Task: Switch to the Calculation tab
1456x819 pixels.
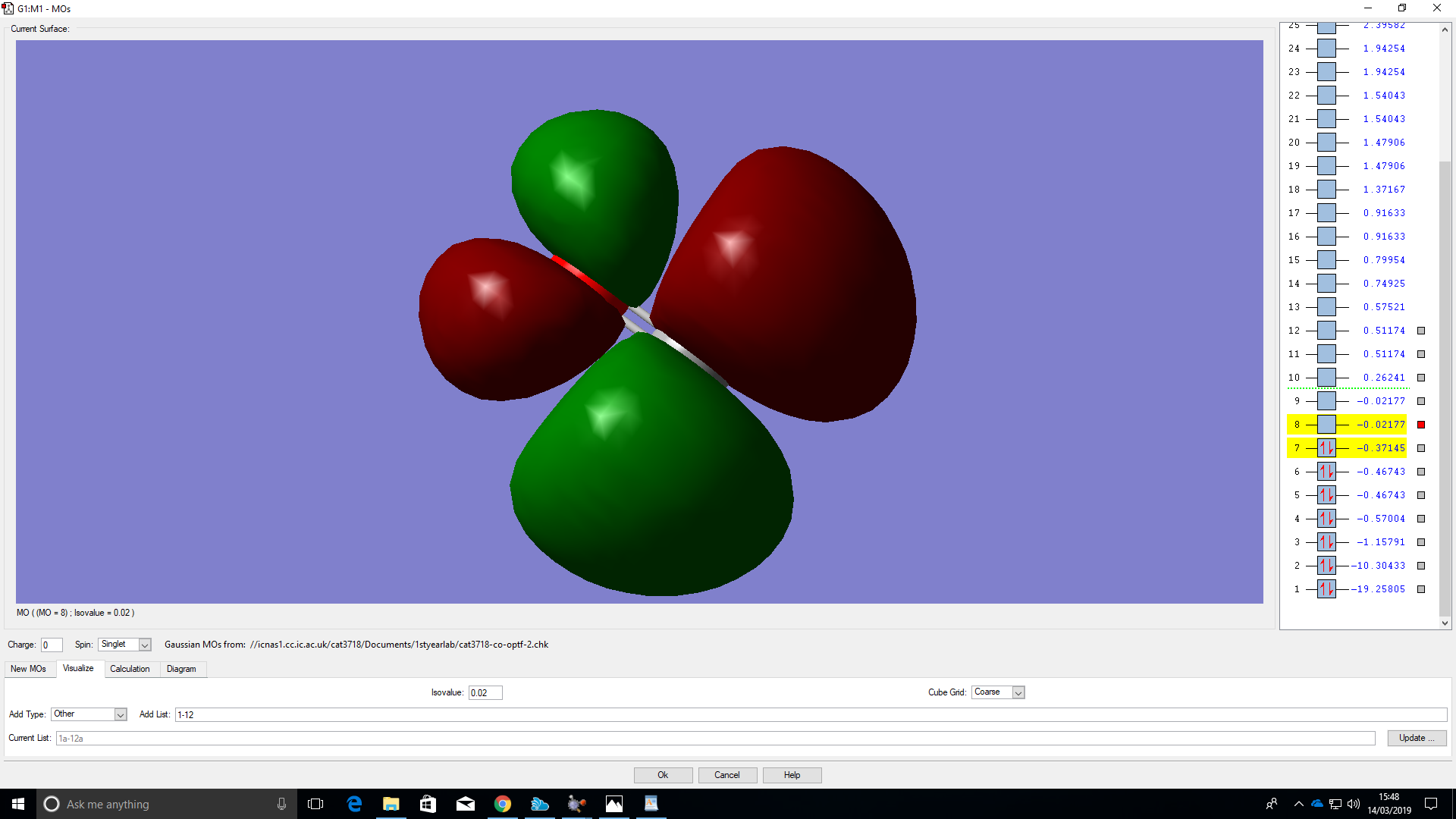Action: click(130, 669)
